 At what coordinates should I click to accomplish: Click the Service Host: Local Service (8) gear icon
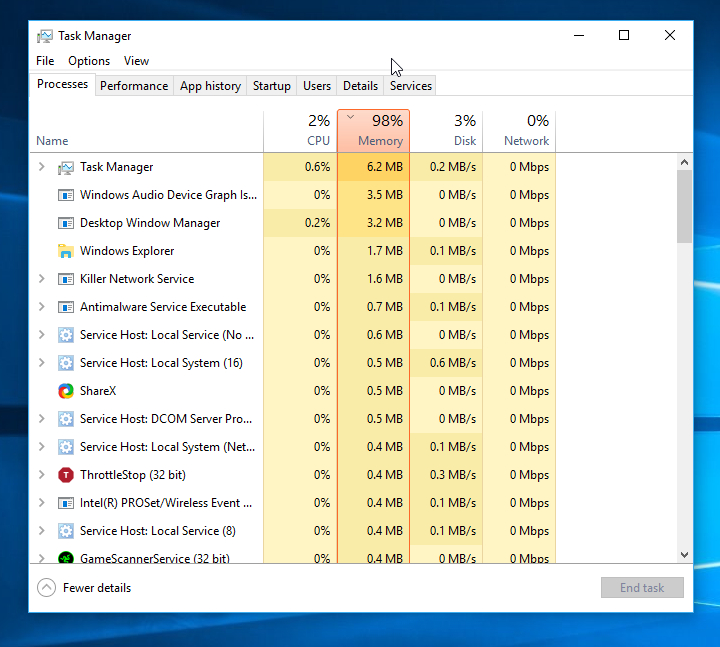tap(66, 531)
